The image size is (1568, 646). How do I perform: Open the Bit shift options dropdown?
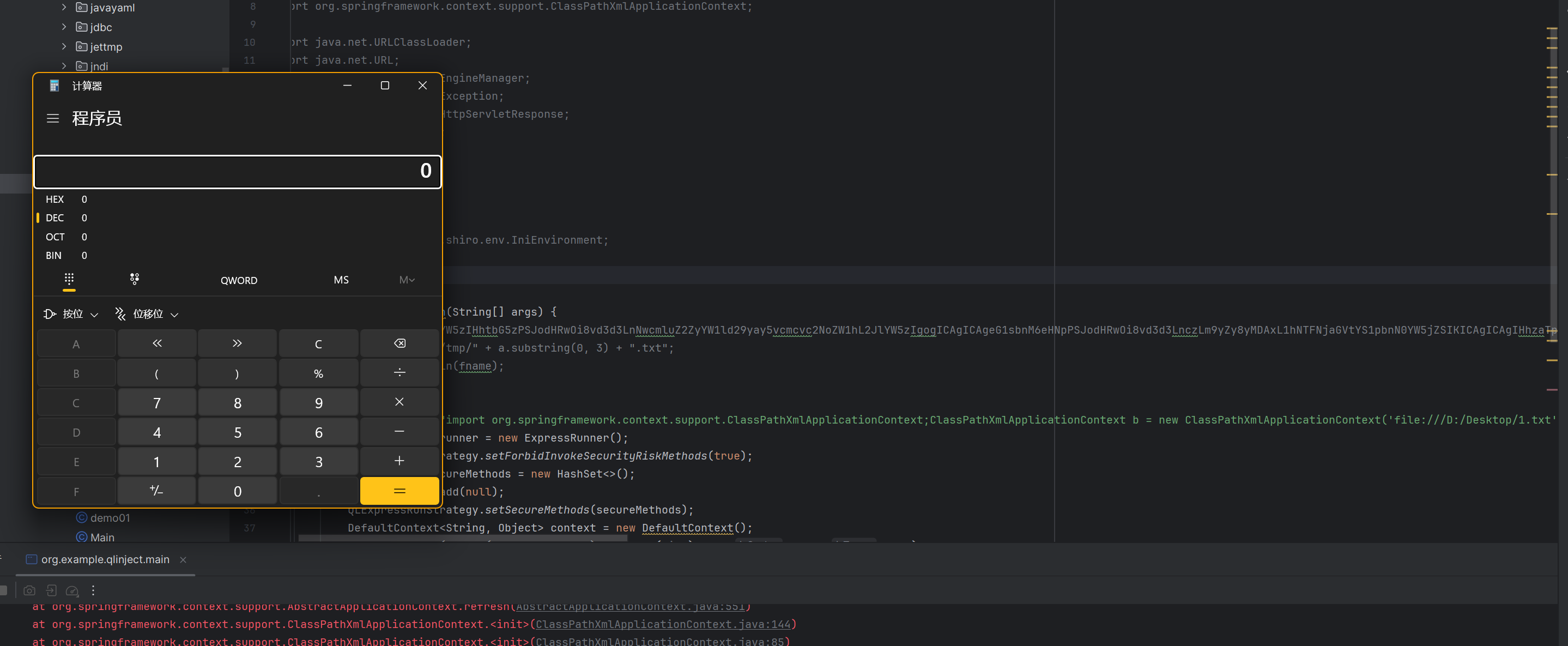pos(147,314)
